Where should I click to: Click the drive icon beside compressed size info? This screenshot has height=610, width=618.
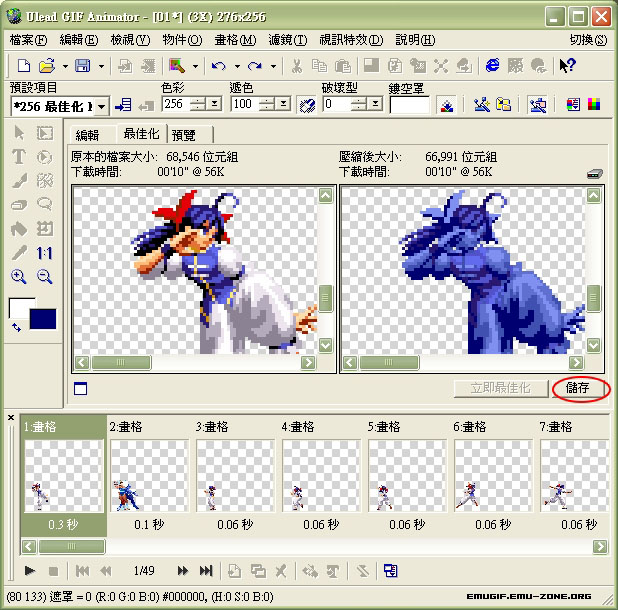click(594, 173)
